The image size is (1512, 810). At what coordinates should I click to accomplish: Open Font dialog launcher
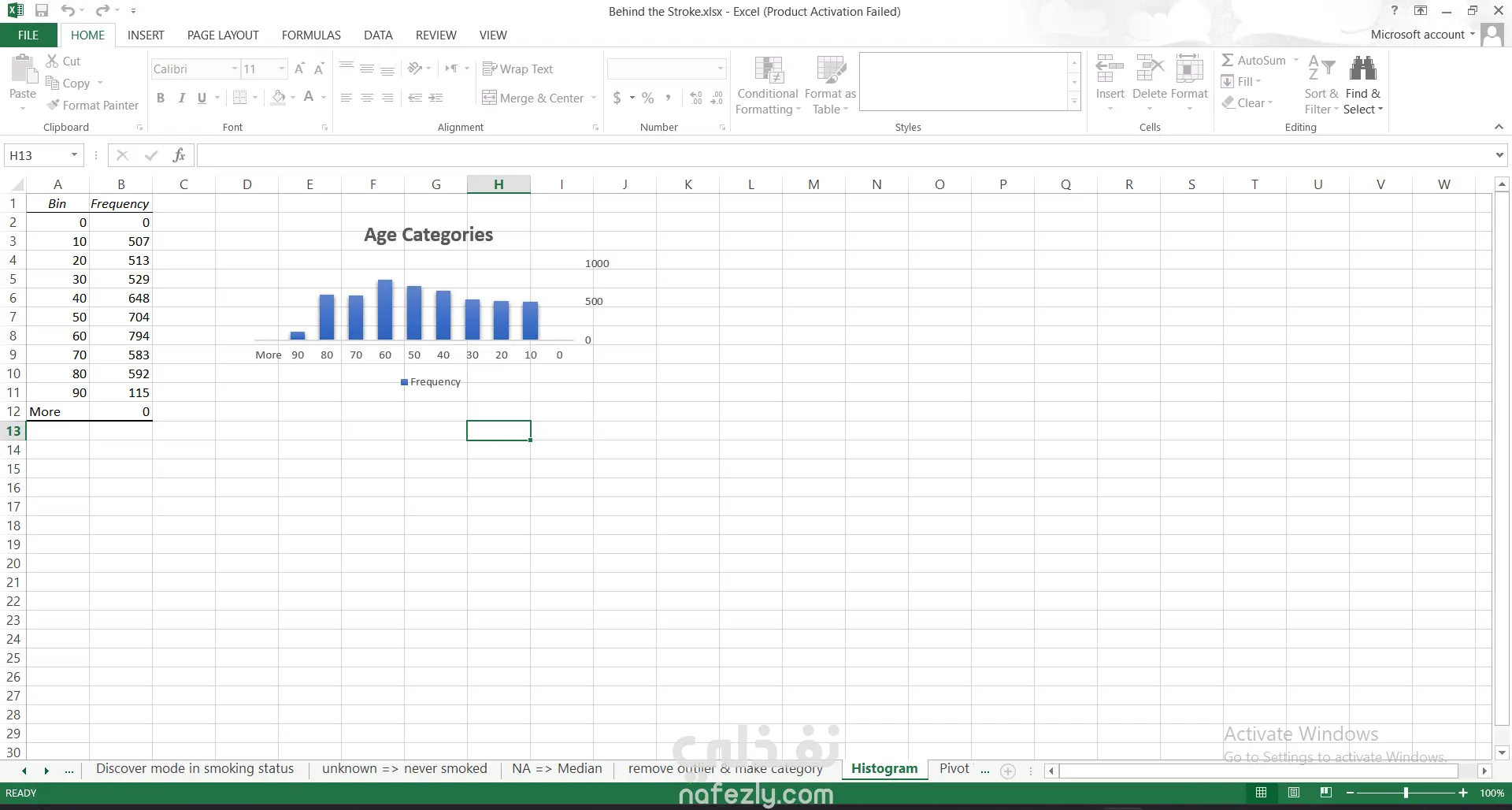coord(324,128)
